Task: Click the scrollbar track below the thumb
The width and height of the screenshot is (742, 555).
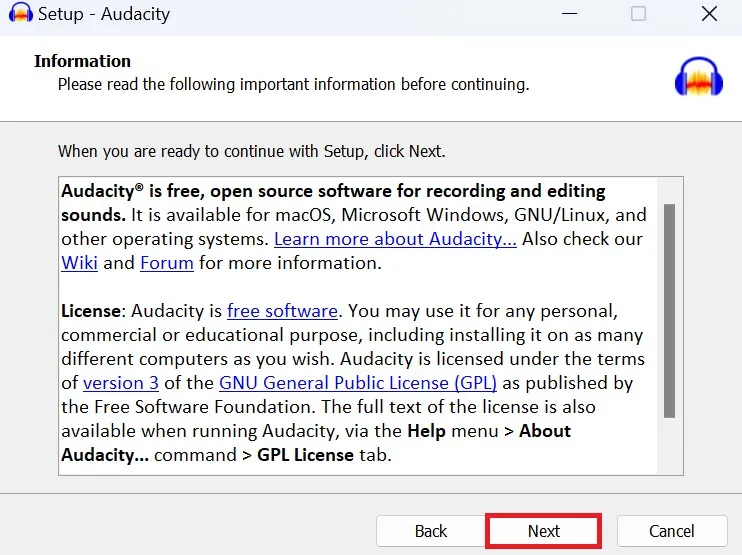Action: click(669, 445)
